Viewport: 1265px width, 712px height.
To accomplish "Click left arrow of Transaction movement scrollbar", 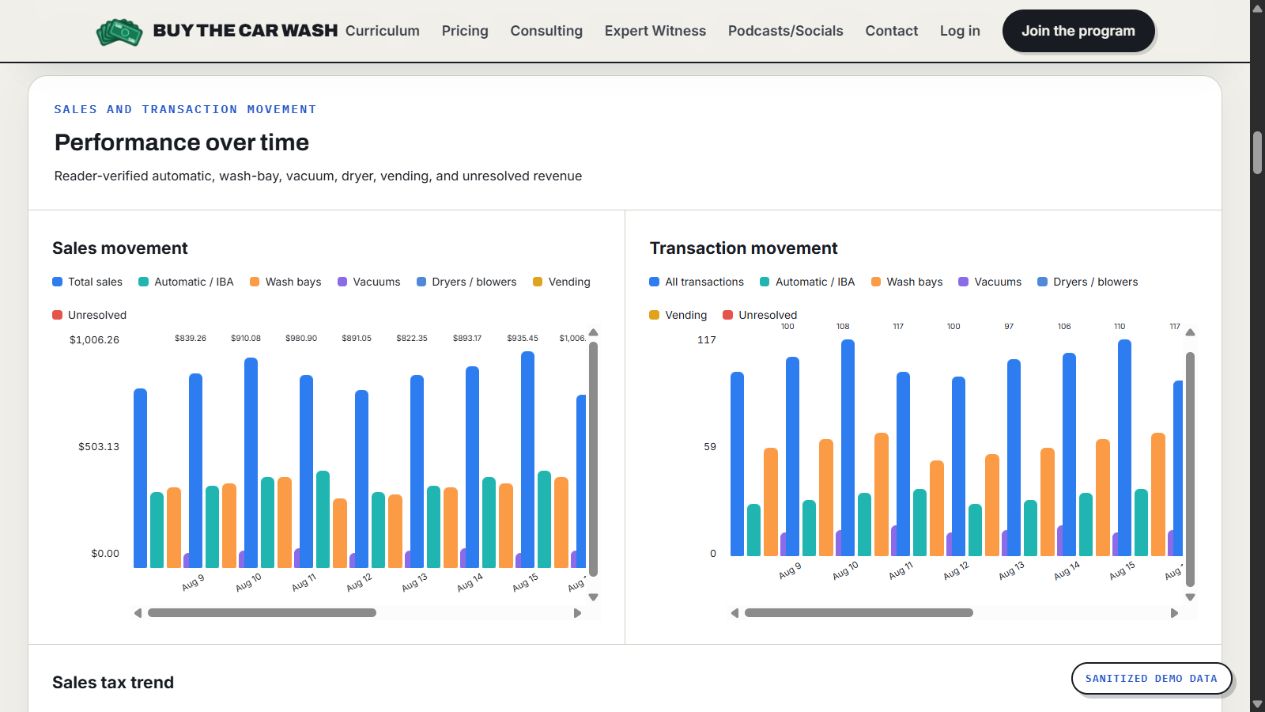I will click(735, 613).
